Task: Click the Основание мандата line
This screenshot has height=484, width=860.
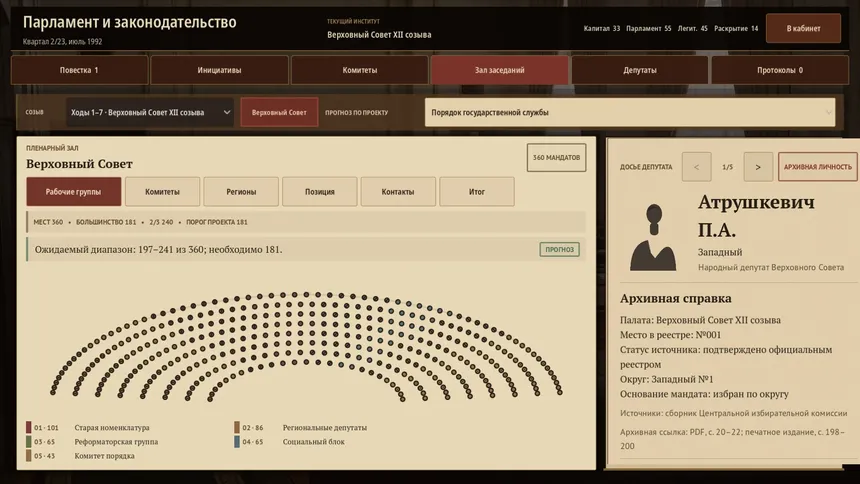Action: [704, 394]
